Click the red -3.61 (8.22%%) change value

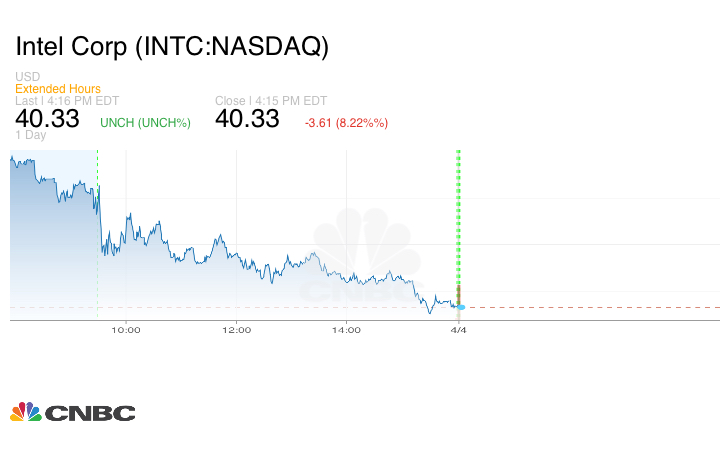[346, 123]
